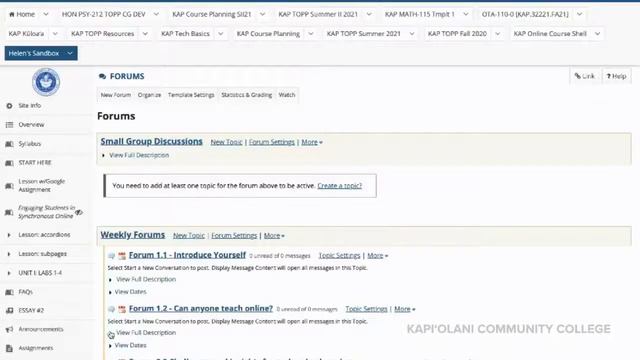This screenshot has height=360, width=640.
Task: Click the FAQs lesson icon
Action: 9,292
